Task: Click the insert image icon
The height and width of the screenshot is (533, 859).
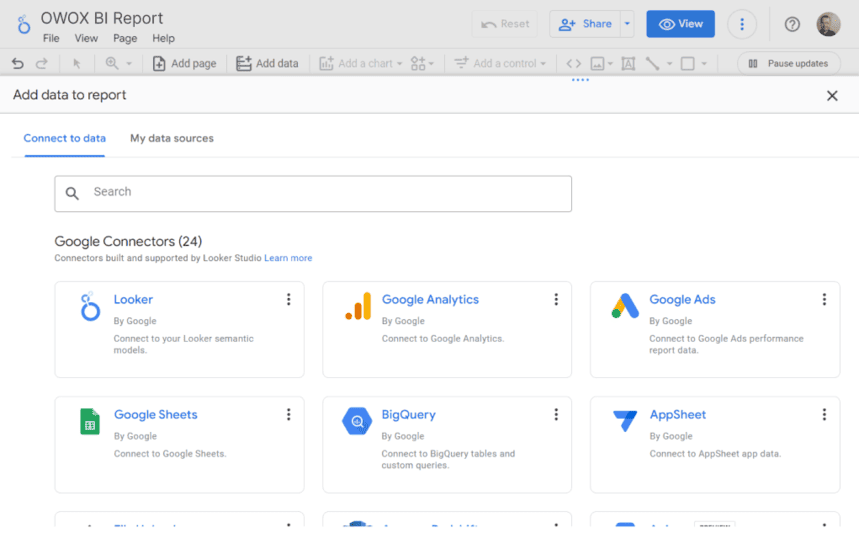Action: pyautogui.click(x=597, y=64)
